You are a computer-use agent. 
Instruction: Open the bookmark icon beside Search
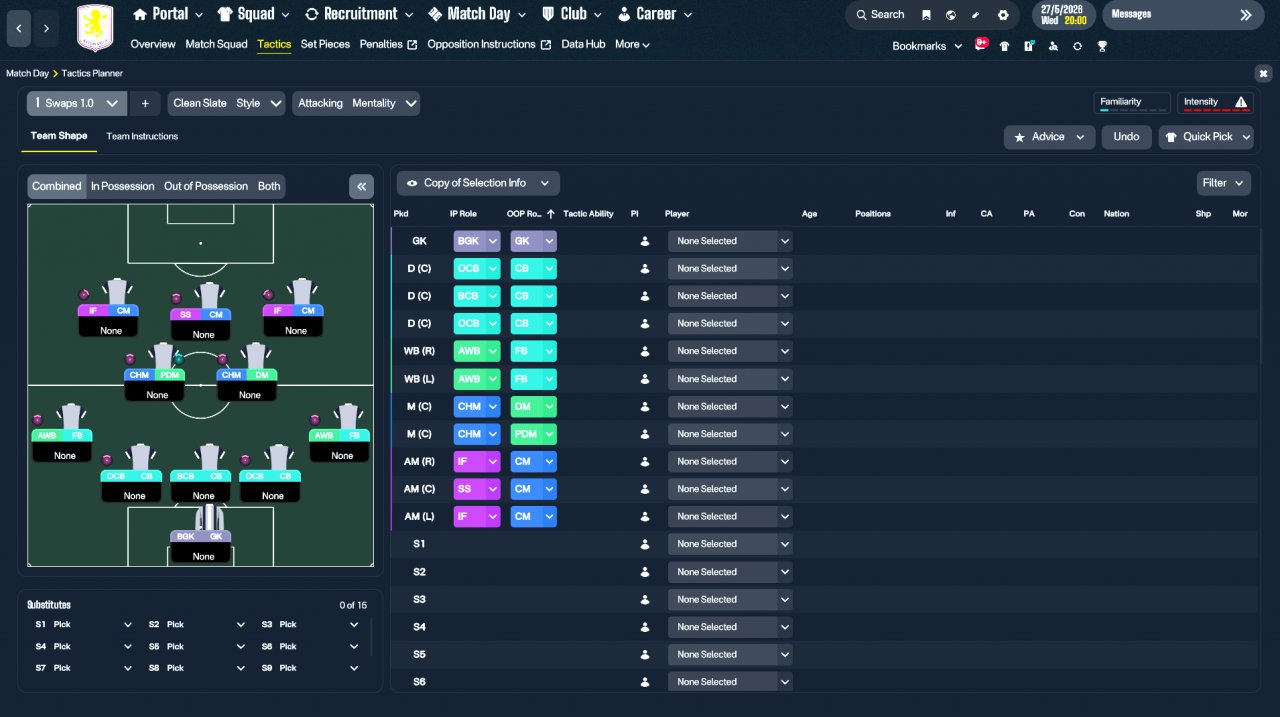coord(927,15)
